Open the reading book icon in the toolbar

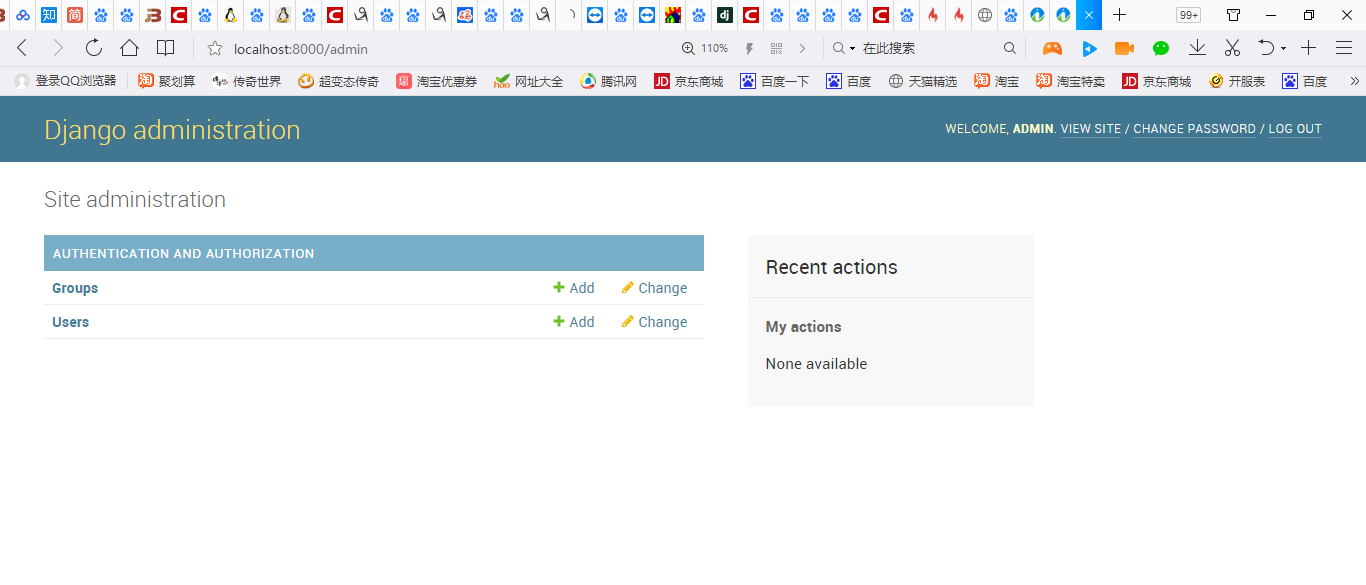click(x=166, y=48)
